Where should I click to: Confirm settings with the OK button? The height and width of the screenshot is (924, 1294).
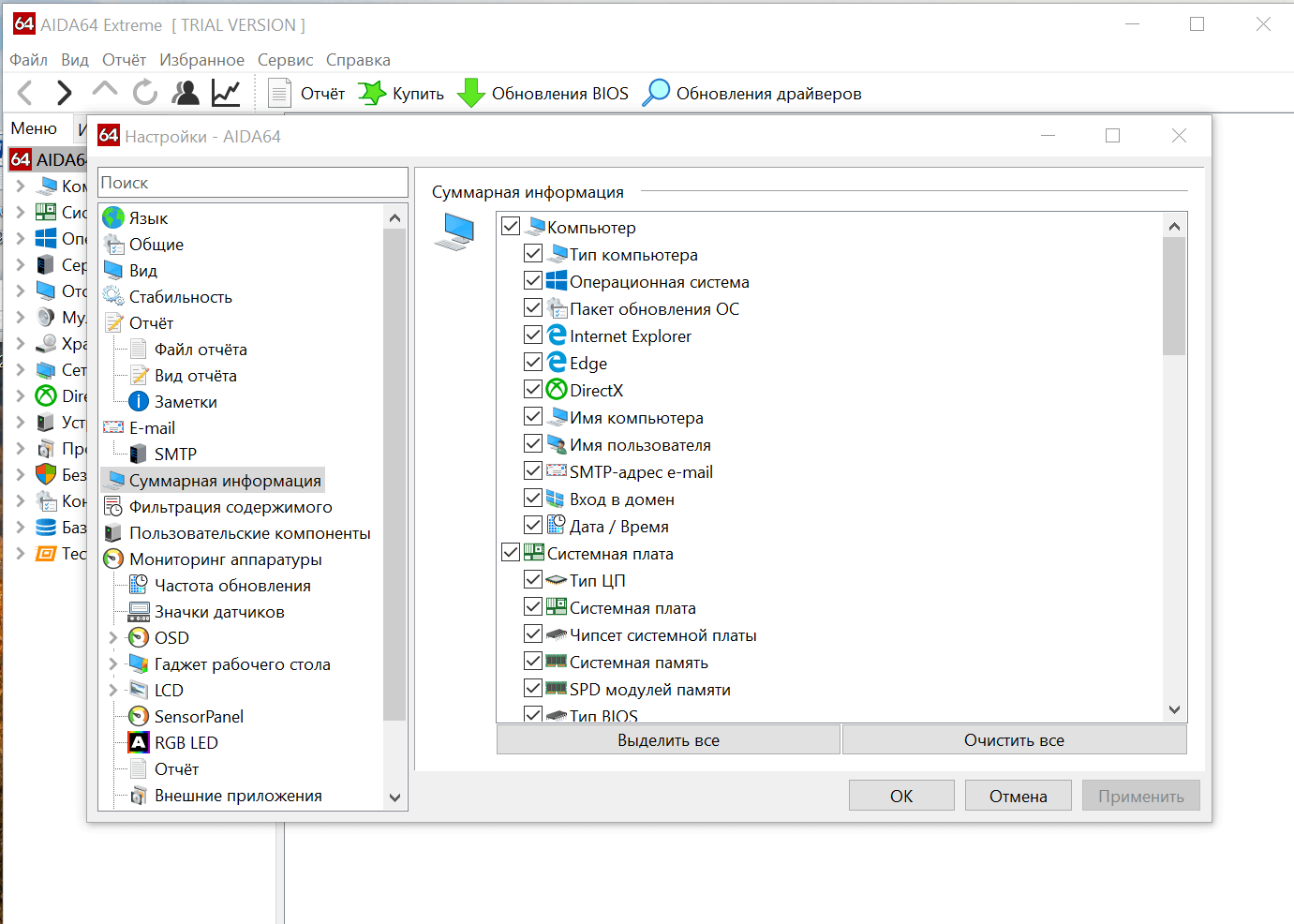[901, 796]
